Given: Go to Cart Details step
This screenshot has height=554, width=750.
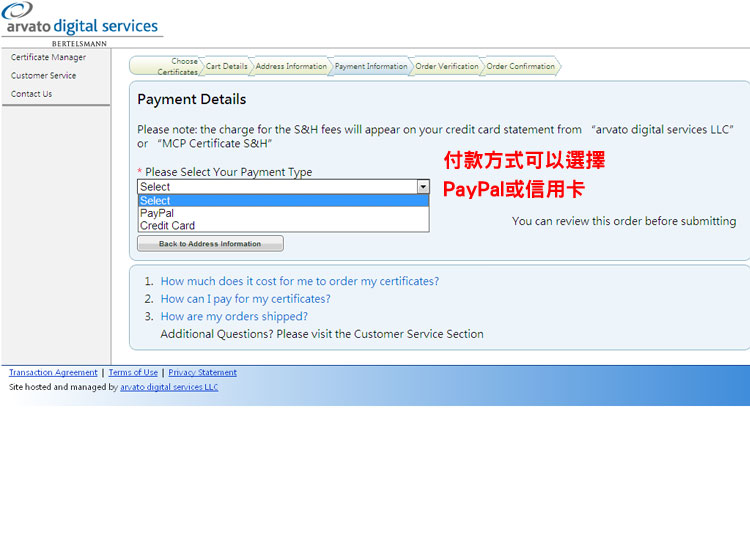Looking at the screenshot, I should [x=227, y=66].
